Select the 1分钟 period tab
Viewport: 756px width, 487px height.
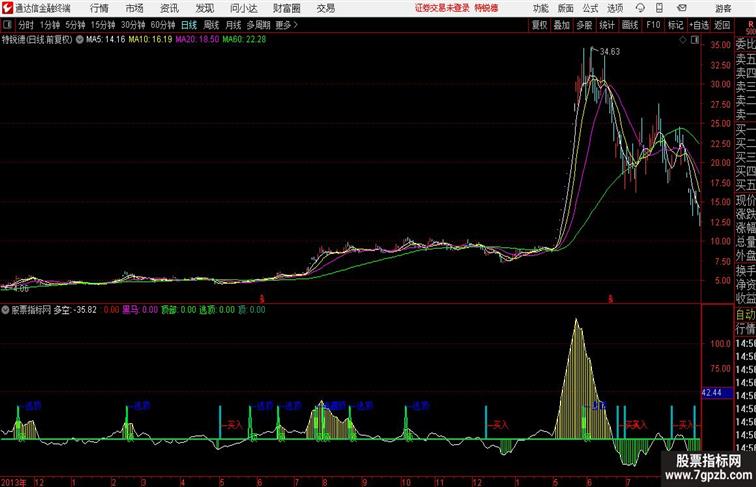pos(50,25)
